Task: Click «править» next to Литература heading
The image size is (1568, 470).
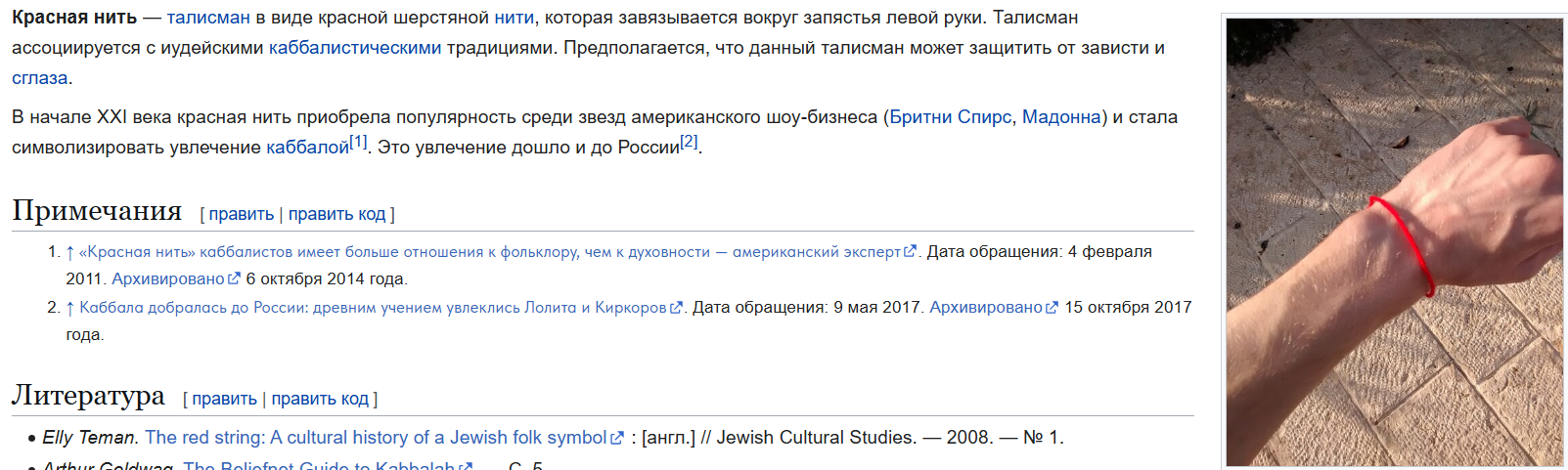Action: click(x=224, y=399)
